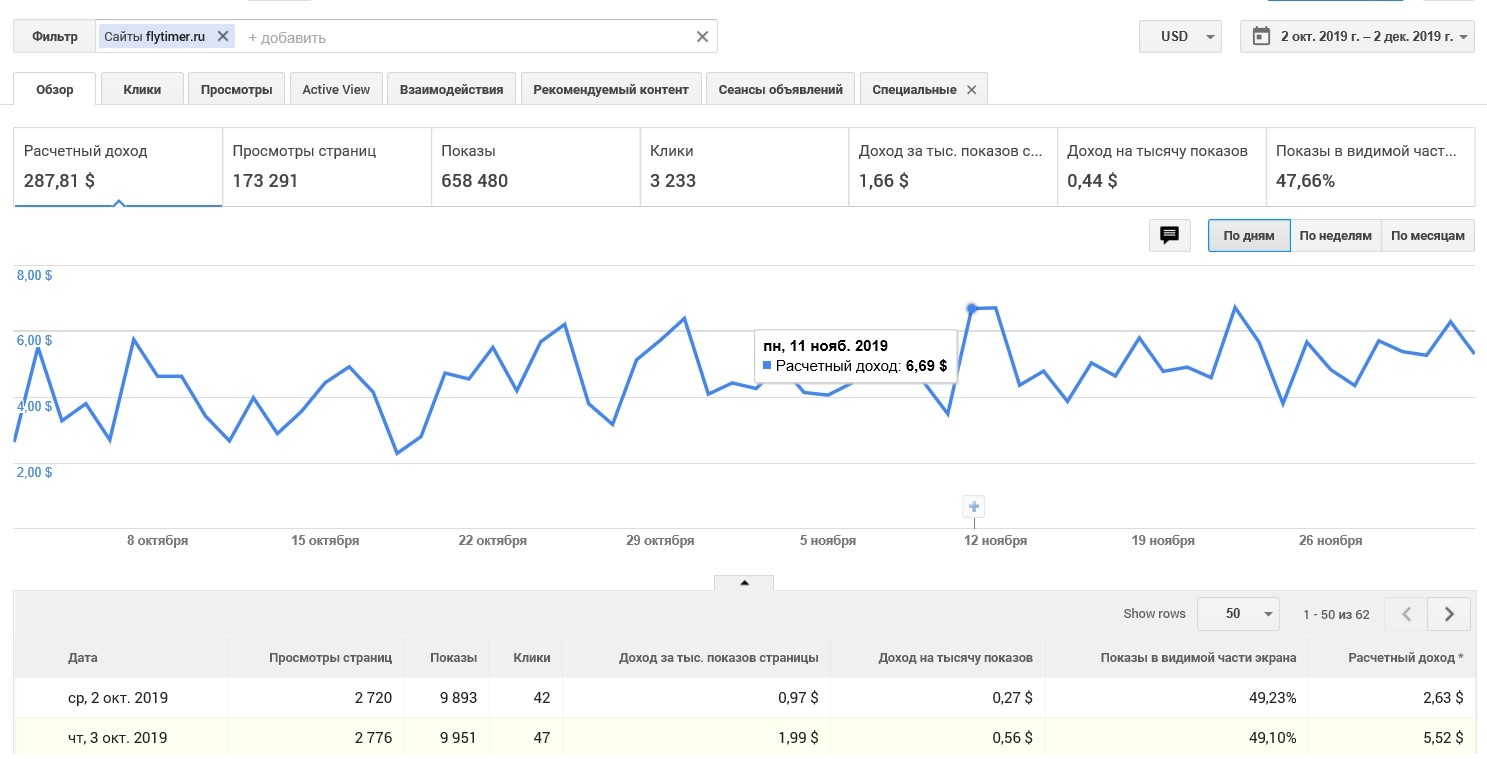Sort table by Расчетный доход column
Screen dimensions: 1487x759
pyautogui.click(x=1405, y=658)
